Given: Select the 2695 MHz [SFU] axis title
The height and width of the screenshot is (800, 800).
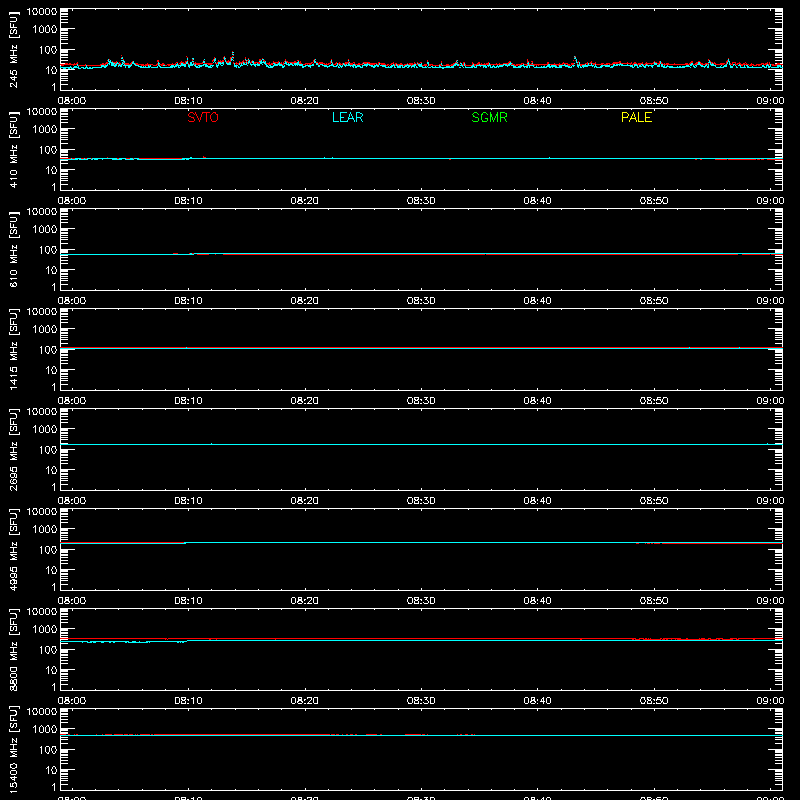Looking at the screenshot, I should click(14, 449).
